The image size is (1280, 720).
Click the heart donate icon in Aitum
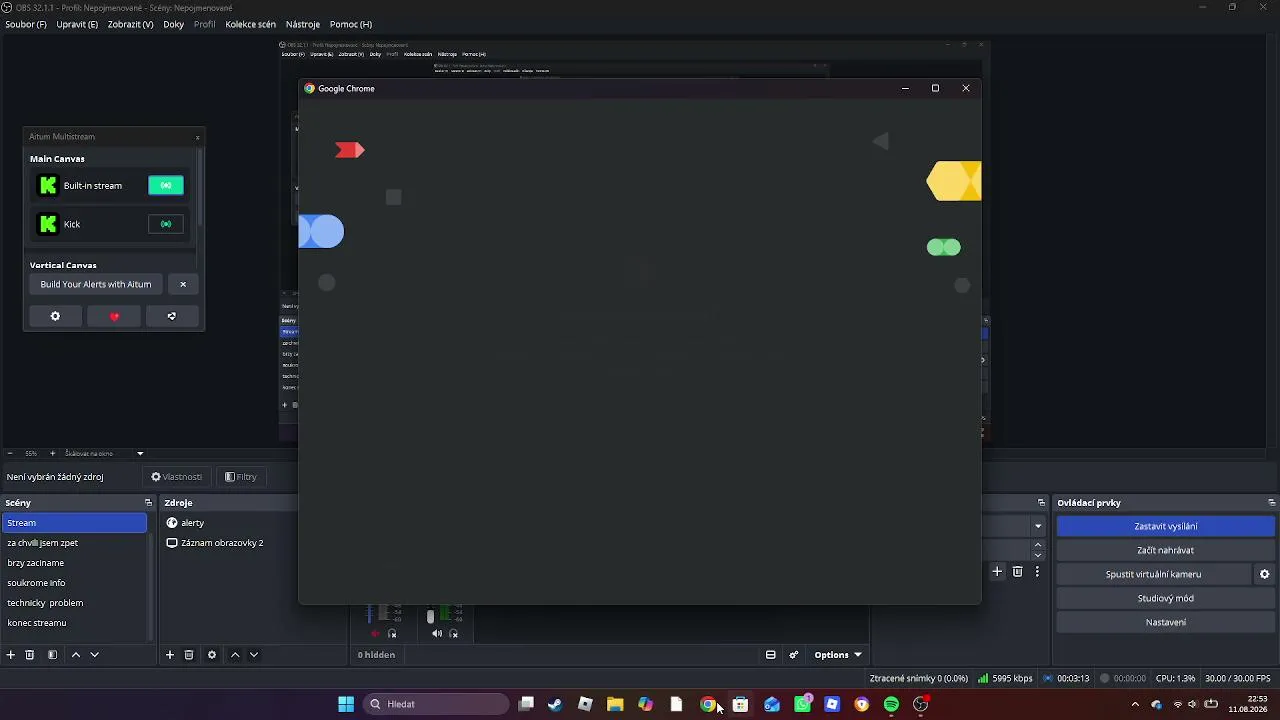point(114,316)
